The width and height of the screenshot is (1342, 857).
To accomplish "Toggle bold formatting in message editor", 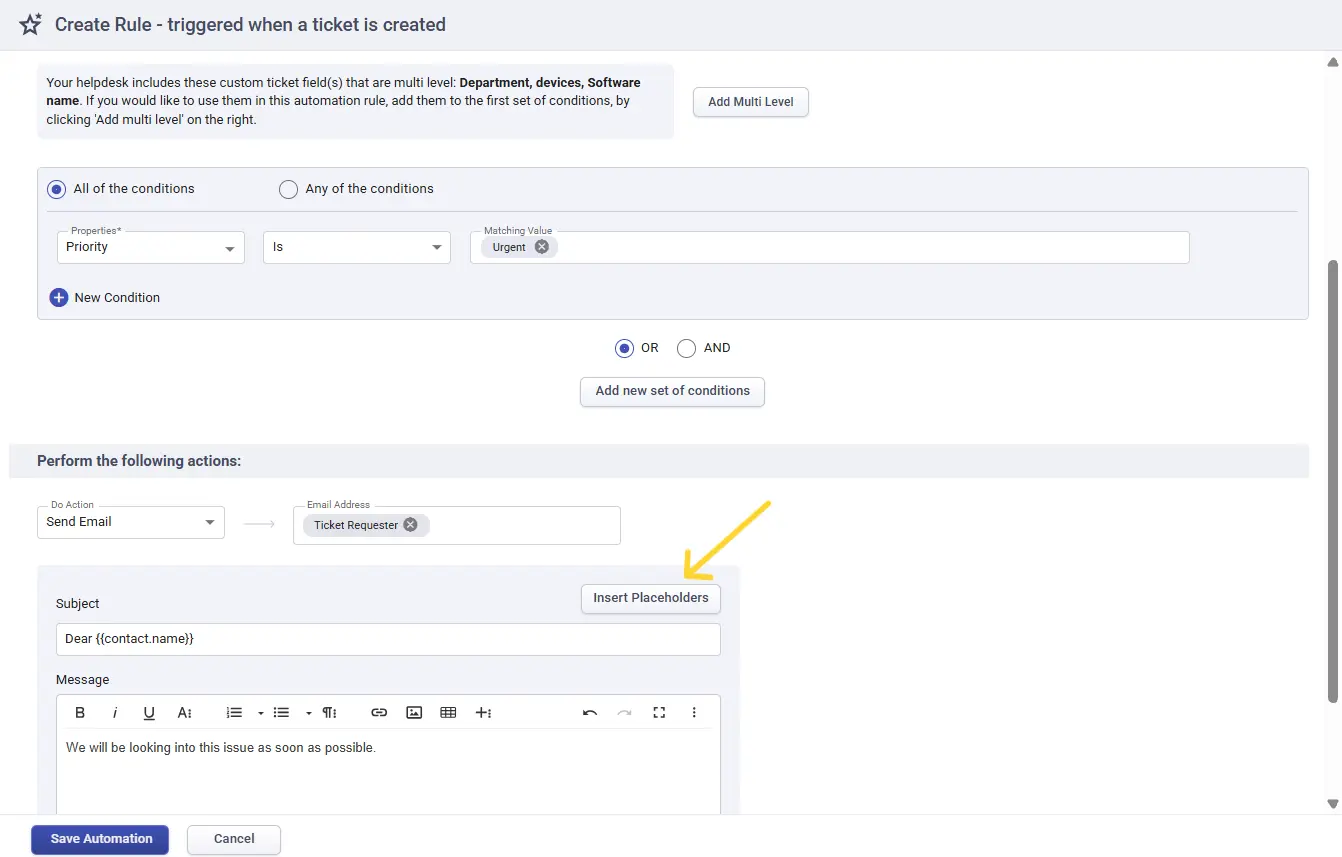I will (80, 713).
